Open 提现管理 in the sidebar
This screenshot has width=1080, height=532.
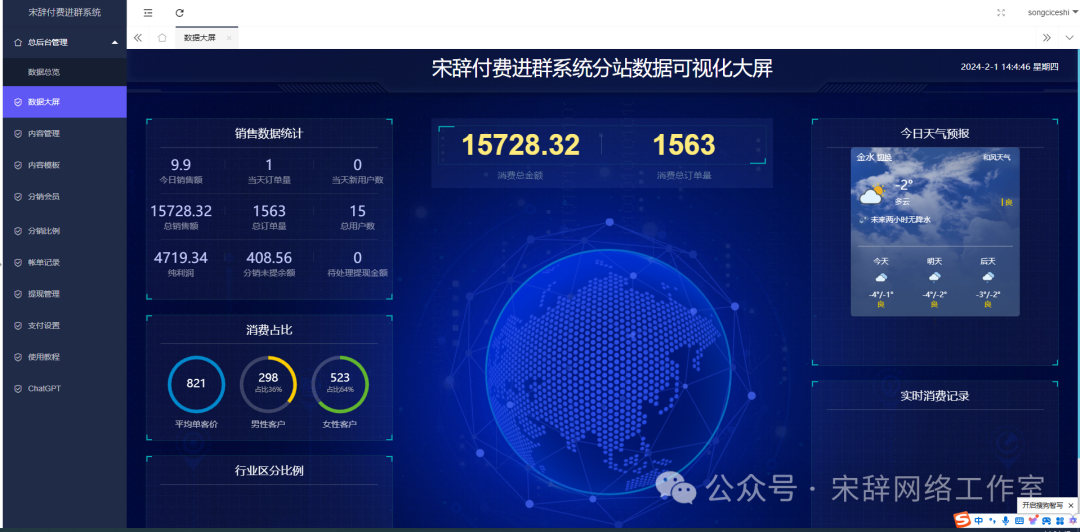63,294
